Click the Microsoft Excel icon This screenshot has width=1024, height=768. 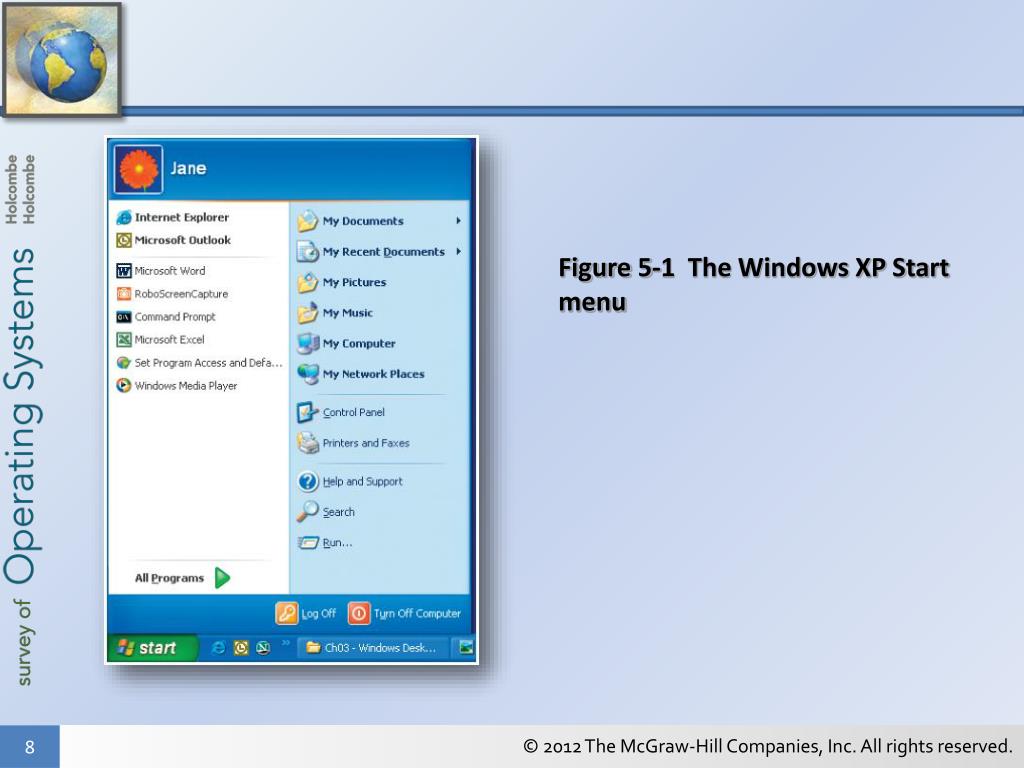(123, 340)
